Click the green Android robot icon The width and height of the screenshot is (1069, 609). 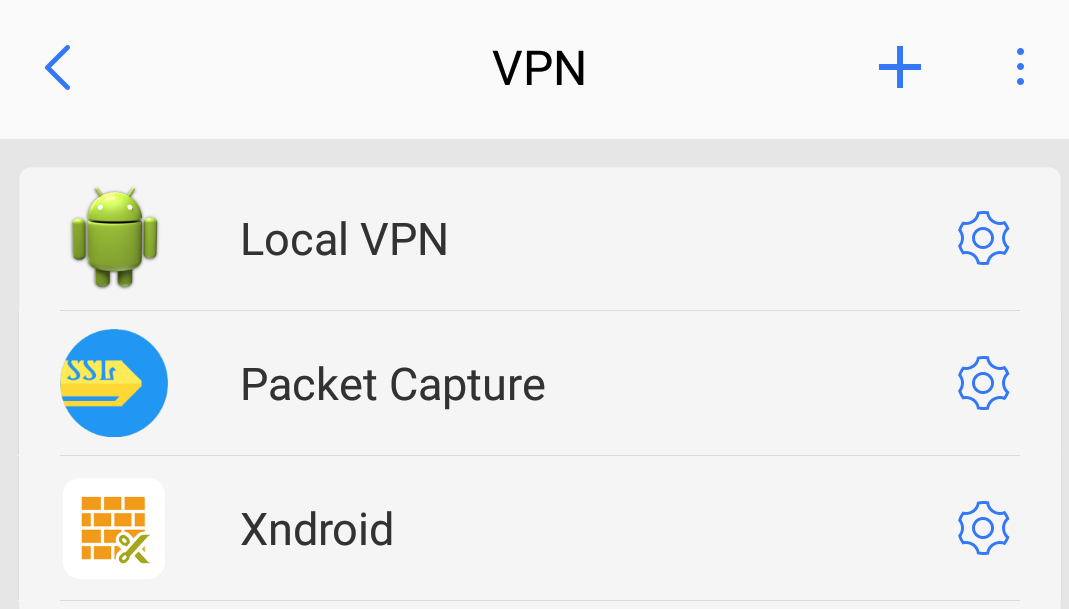113,238
